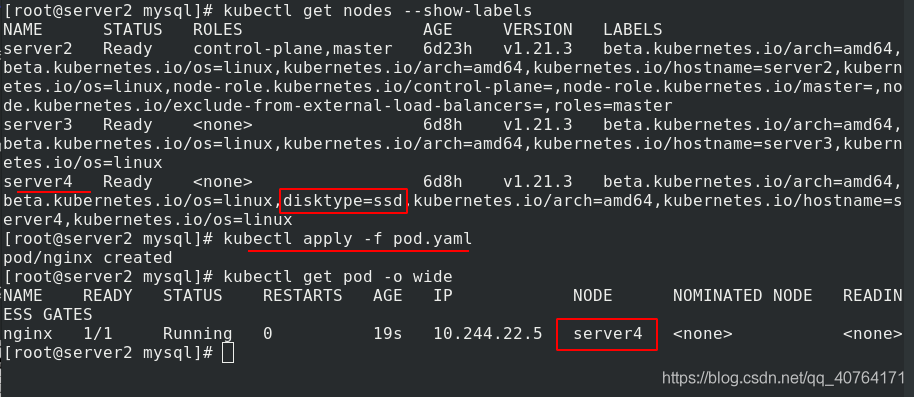Viewport: 914px width, 397px height.
Task: Click the READY column header
Action: 107,296
